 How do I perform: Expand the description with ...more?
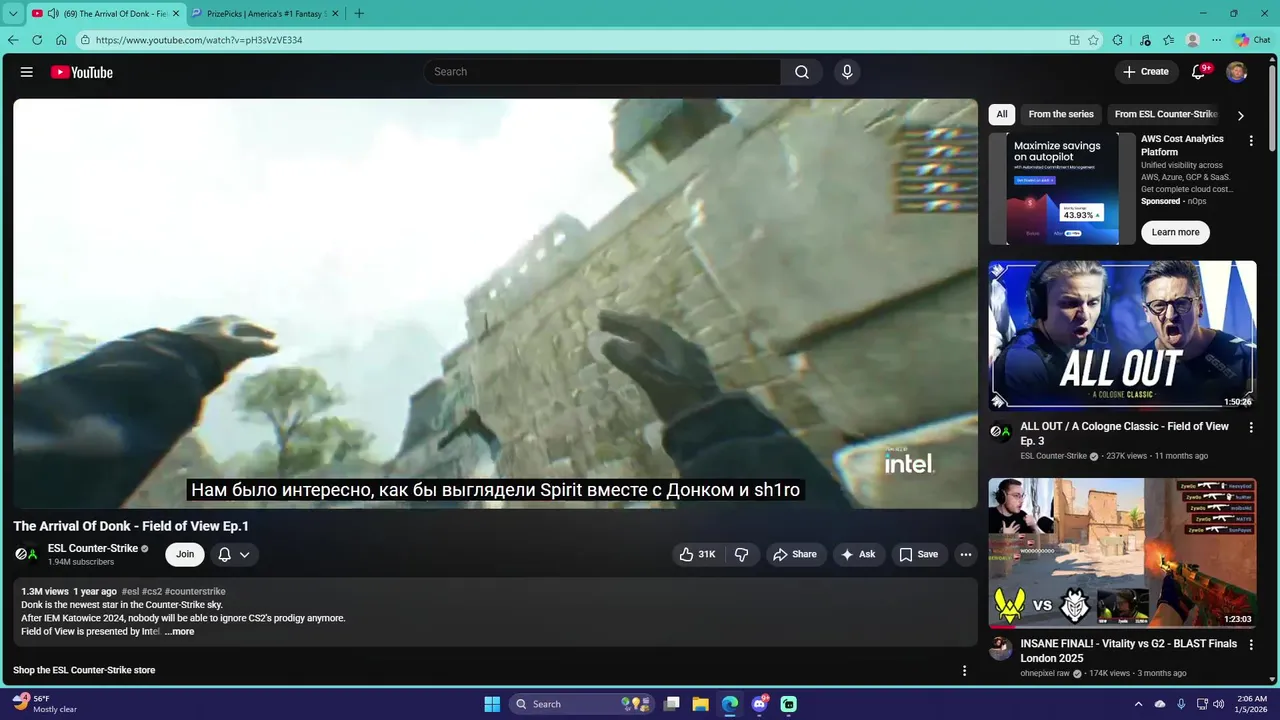[x=180, y=632]
